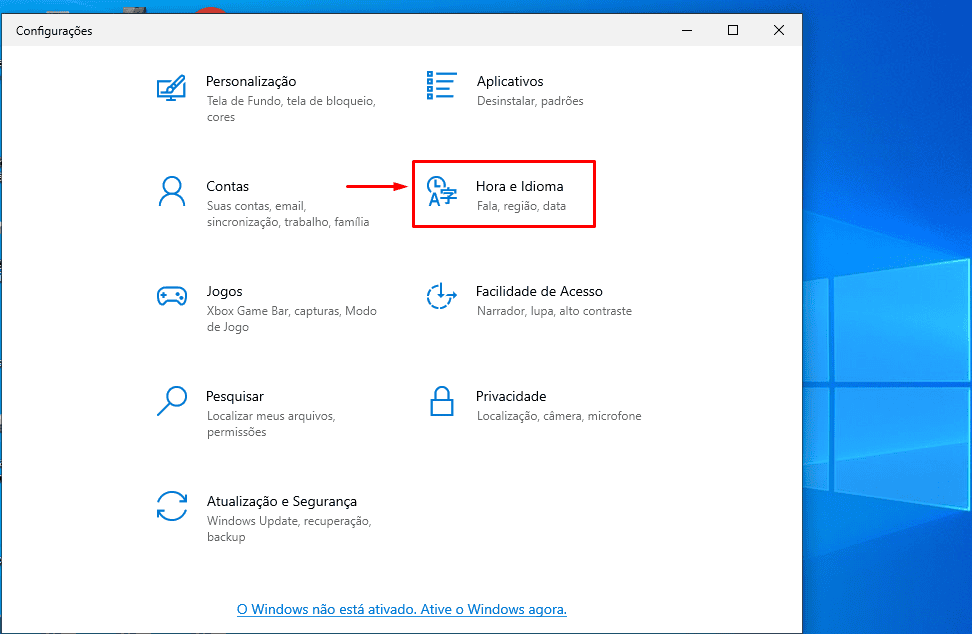Maximize the Configurações window

pyautogui.click(x=733, y=31)
